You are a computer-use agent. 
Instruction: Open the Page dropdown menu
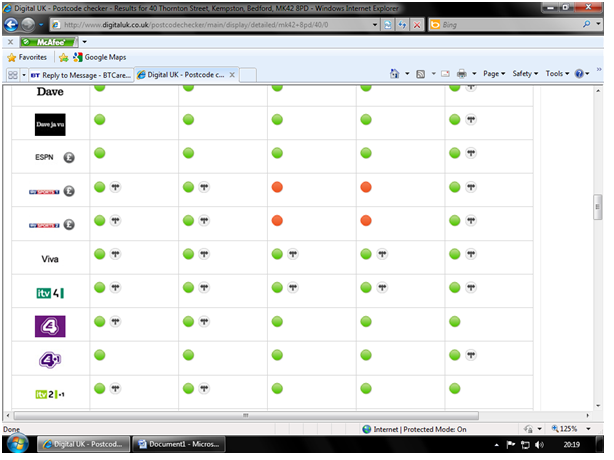(x=493, y=74)
